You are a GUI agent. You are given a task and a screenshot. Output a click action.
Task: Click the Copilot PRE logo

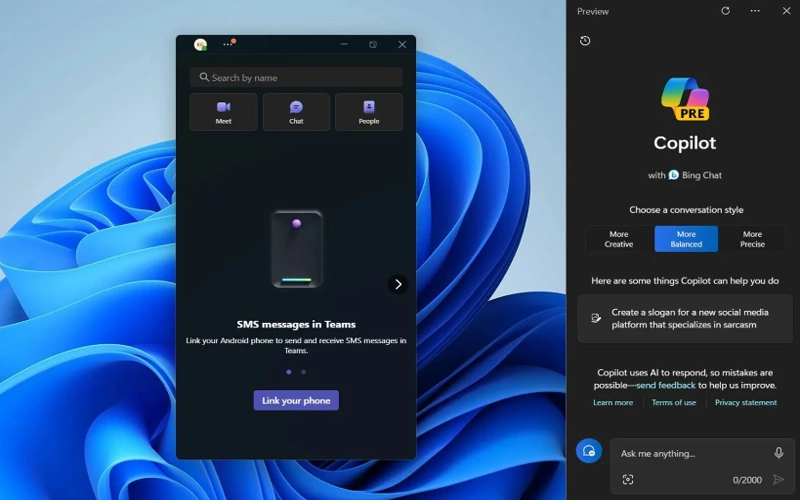[x=685, y=99]
